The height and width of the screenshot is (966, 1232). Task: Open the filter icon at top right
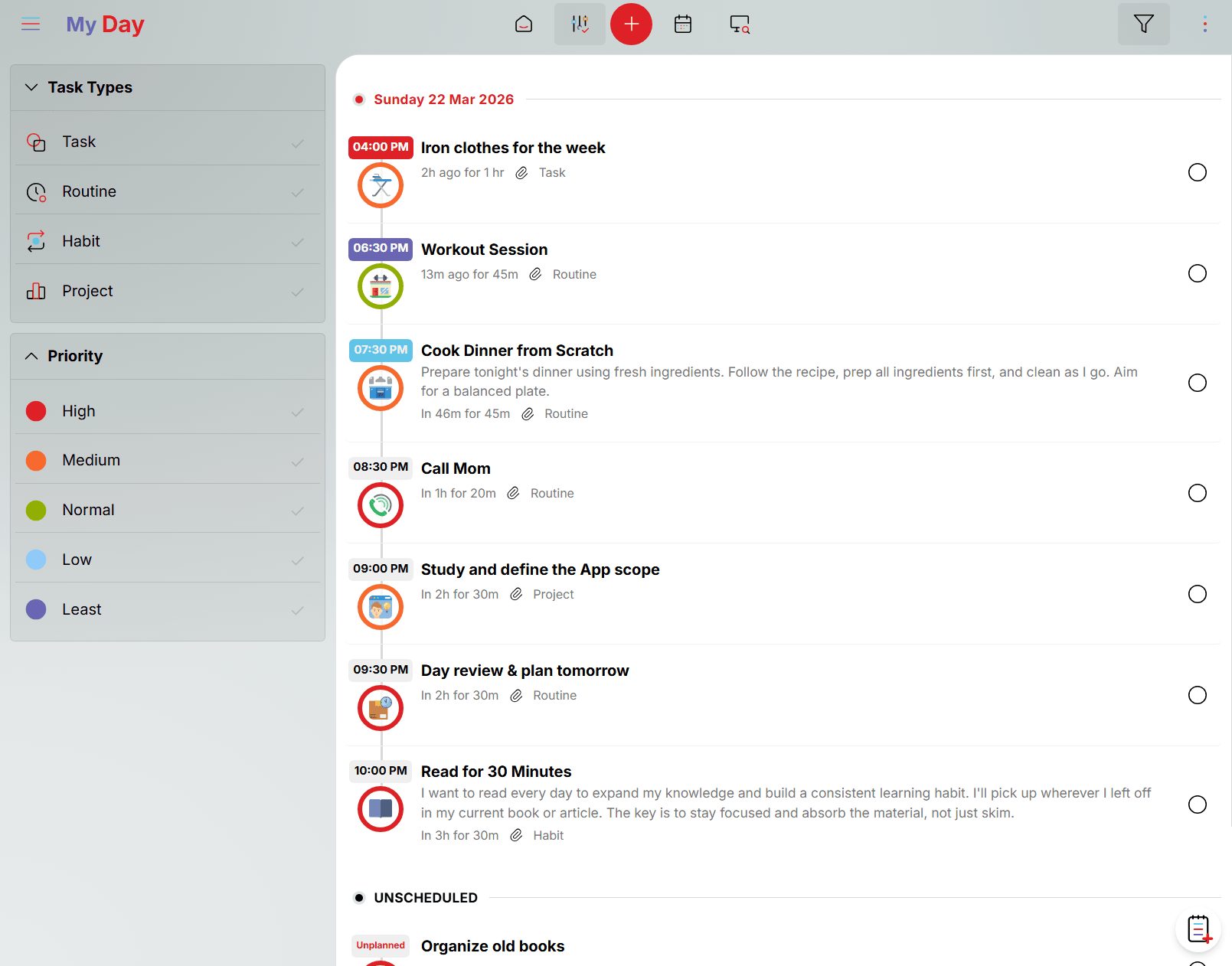[x=1143, y=24]
